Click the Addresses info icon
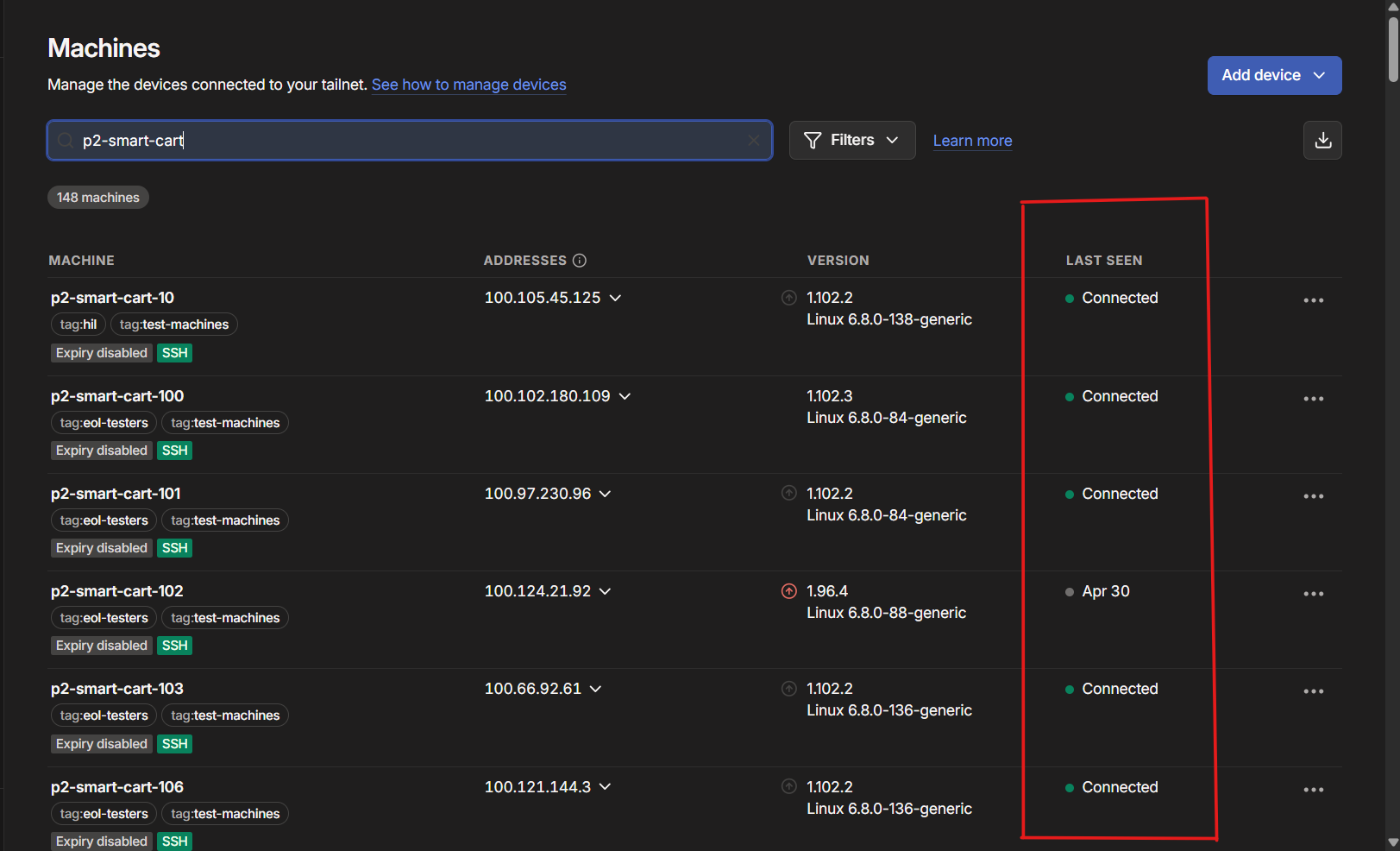Screen dimensions: 1400x851 click(580, 261)
